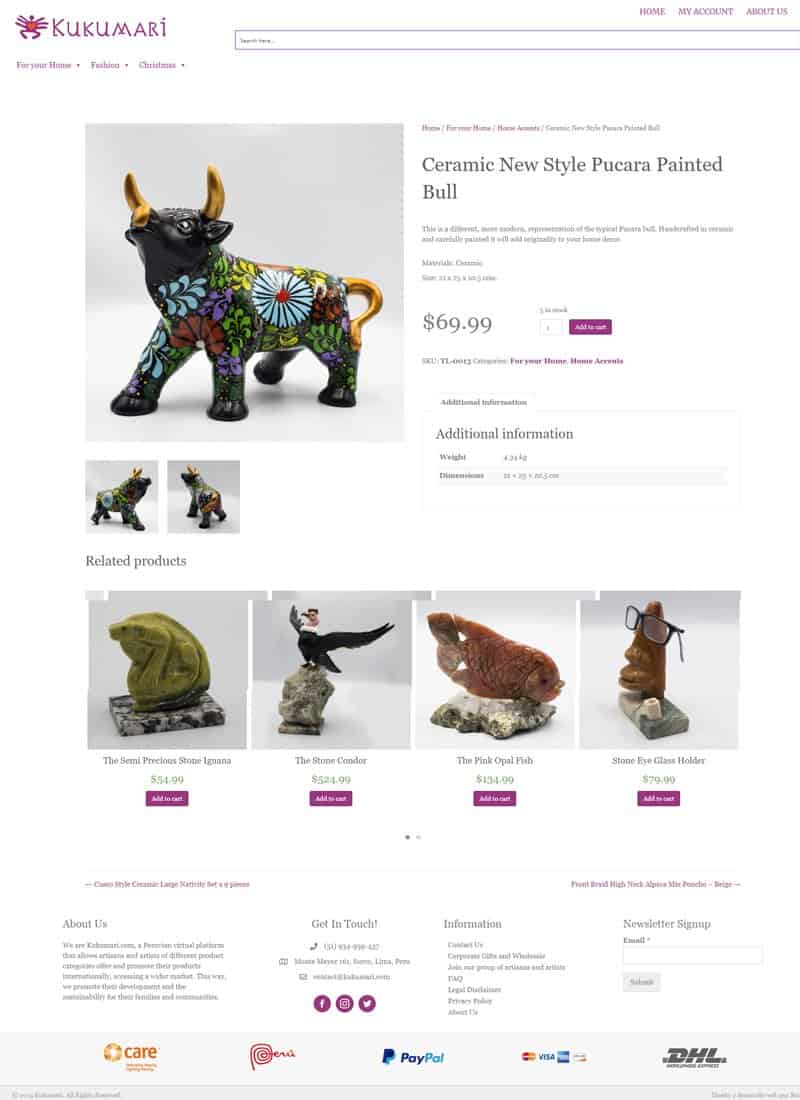Select the Additional information tab
This screenshot has height=1100, width=800.
(484, 402)
